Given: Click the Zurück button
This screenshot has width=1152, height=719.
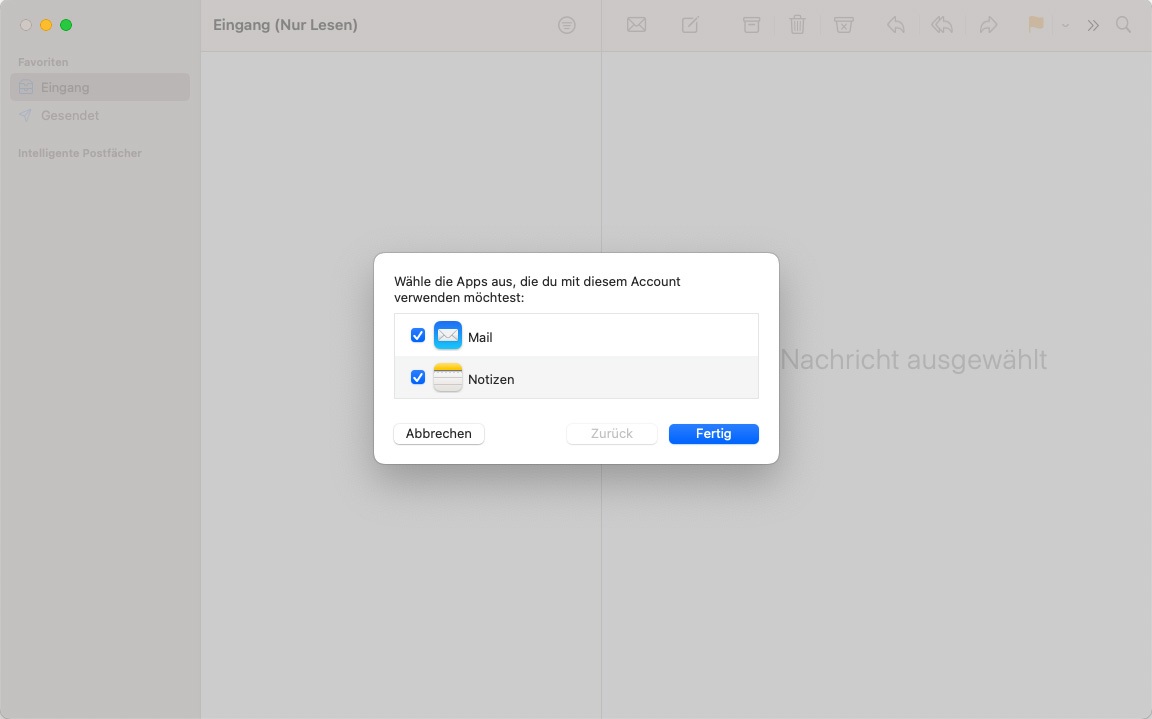Looking at the screenshot, I should [x=611, y=433].
